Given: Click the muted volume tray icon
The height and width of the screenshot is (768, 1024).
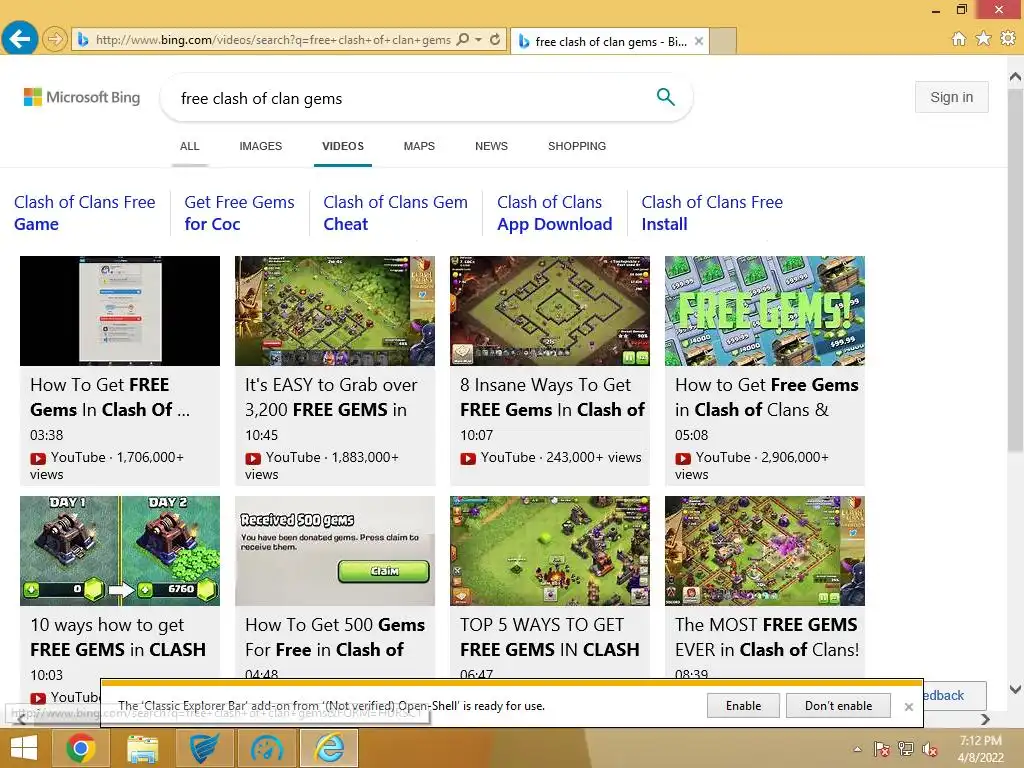Looking at the screenshot, I should [930, 749].
